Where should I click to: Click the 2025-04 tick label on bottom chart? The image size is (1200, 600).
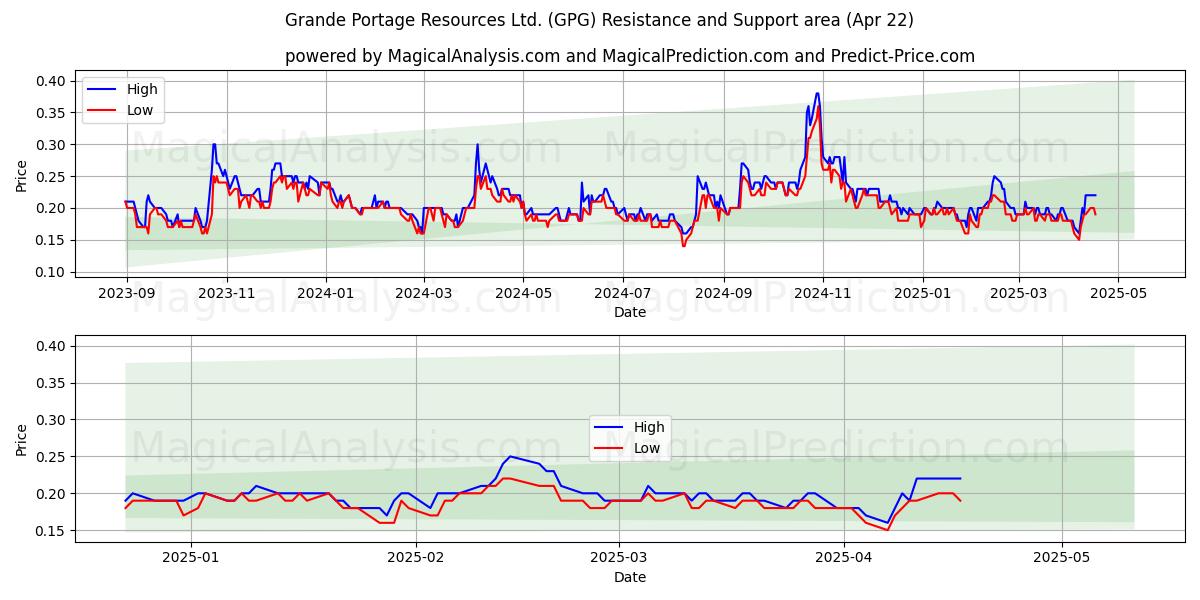tap(844, 559)
